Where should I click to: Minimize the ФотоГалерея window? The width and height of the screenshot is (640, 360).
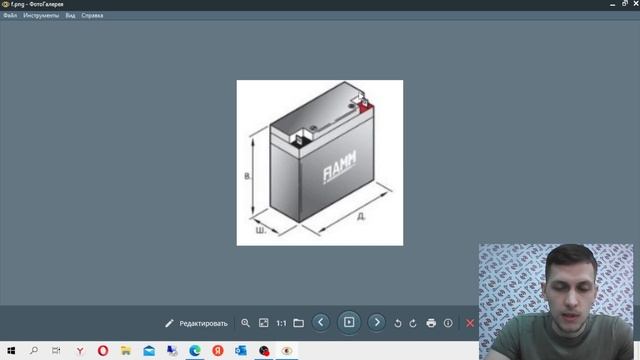[612, 4]
